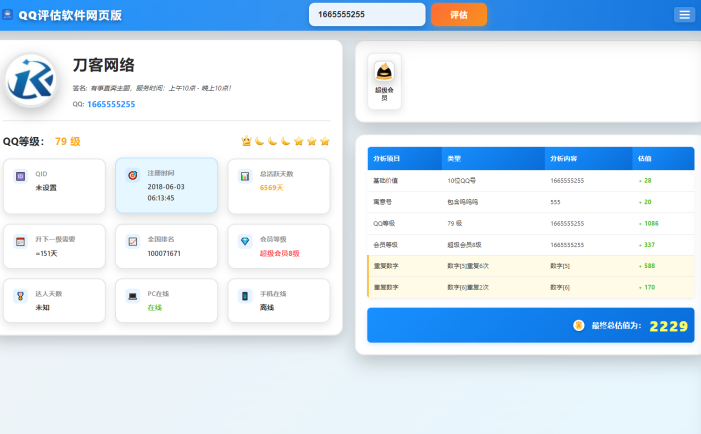Click the orange 评估 button

coord(459,15)
